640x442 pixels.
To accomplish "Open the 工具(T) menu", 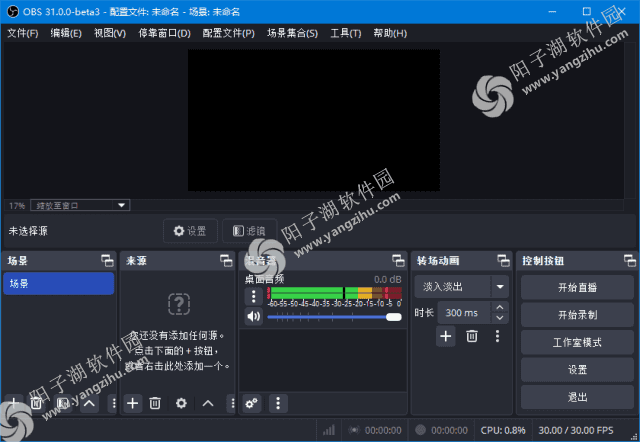I will coord(346,33).
